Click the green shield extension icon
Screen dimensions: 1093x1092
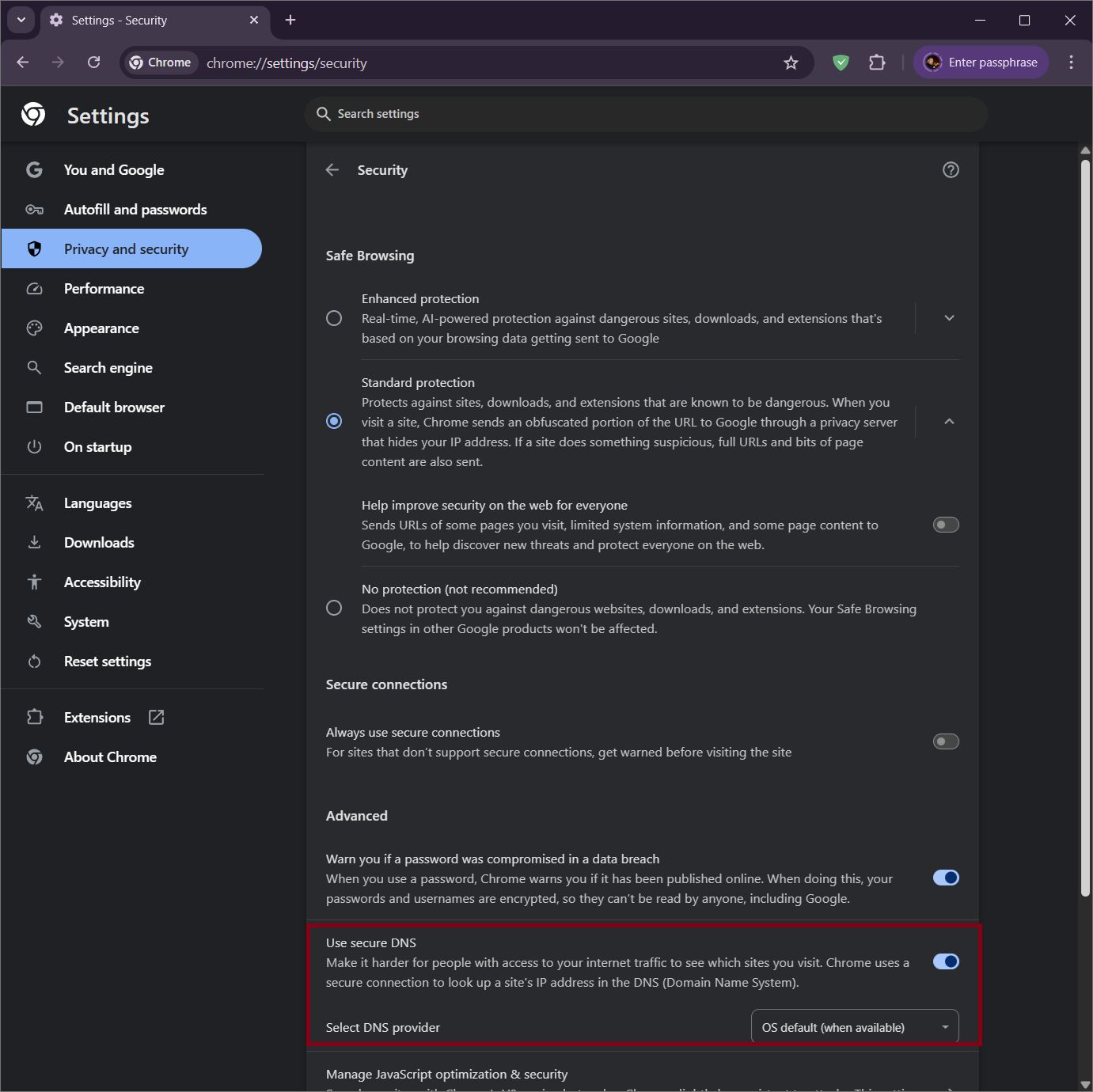pos(841,63)
